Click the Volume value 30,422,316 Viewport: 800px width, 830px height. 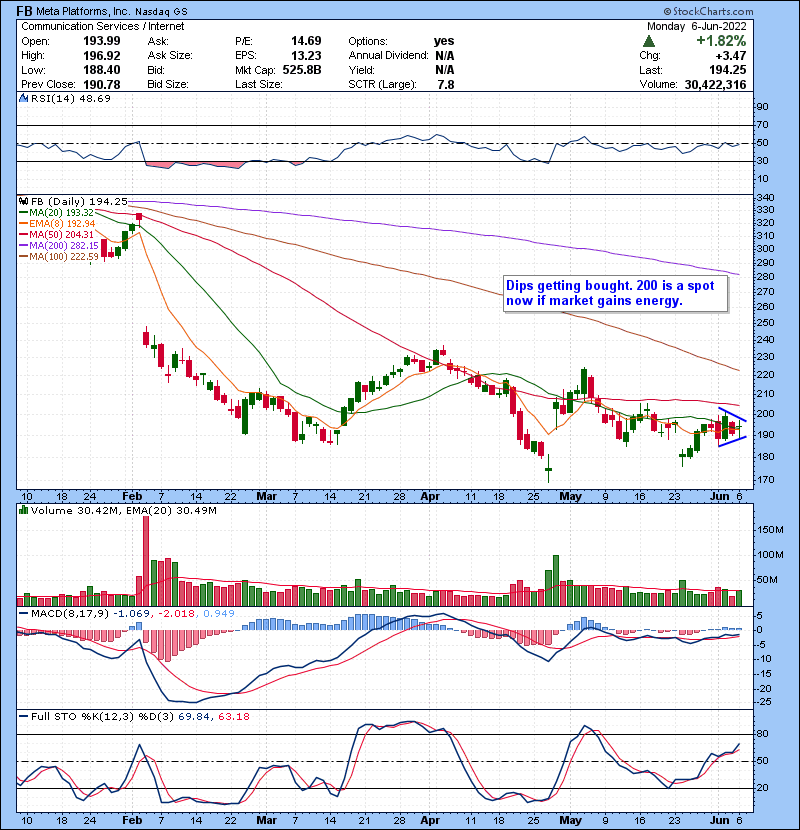pyautogui.click(x=715, y=85)
